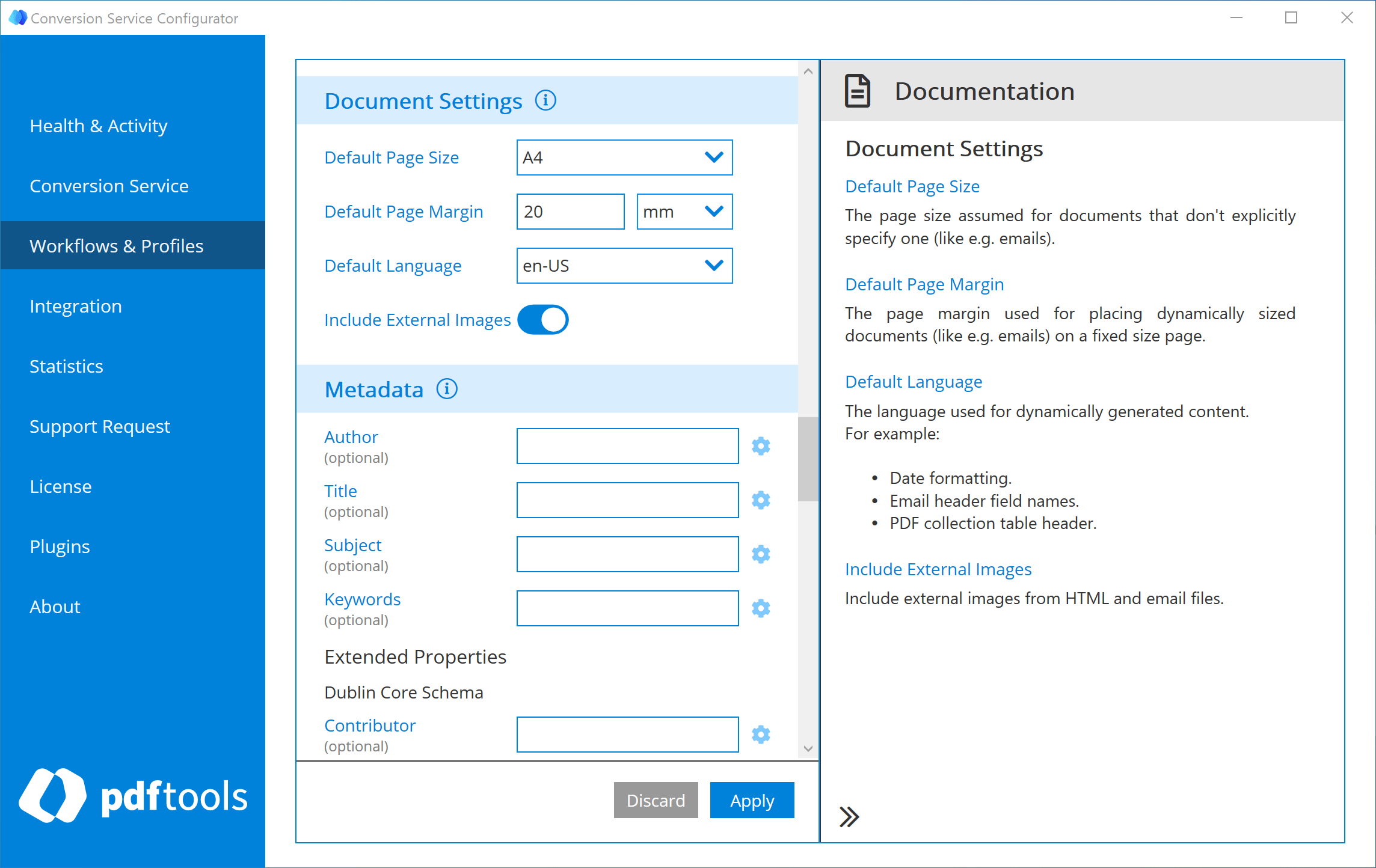Click the Metadata info icon
The height and width of the screenshot is (868, 1376).
447,389
